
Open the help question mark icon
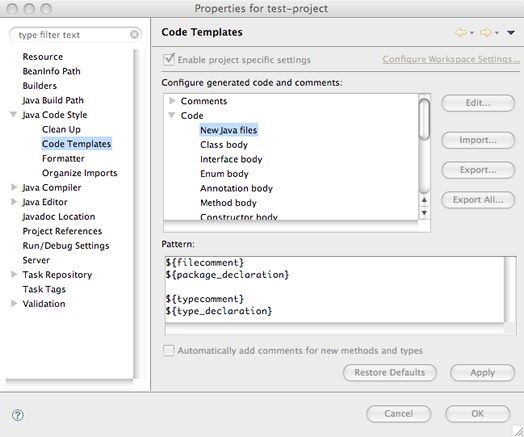[18, 415]
